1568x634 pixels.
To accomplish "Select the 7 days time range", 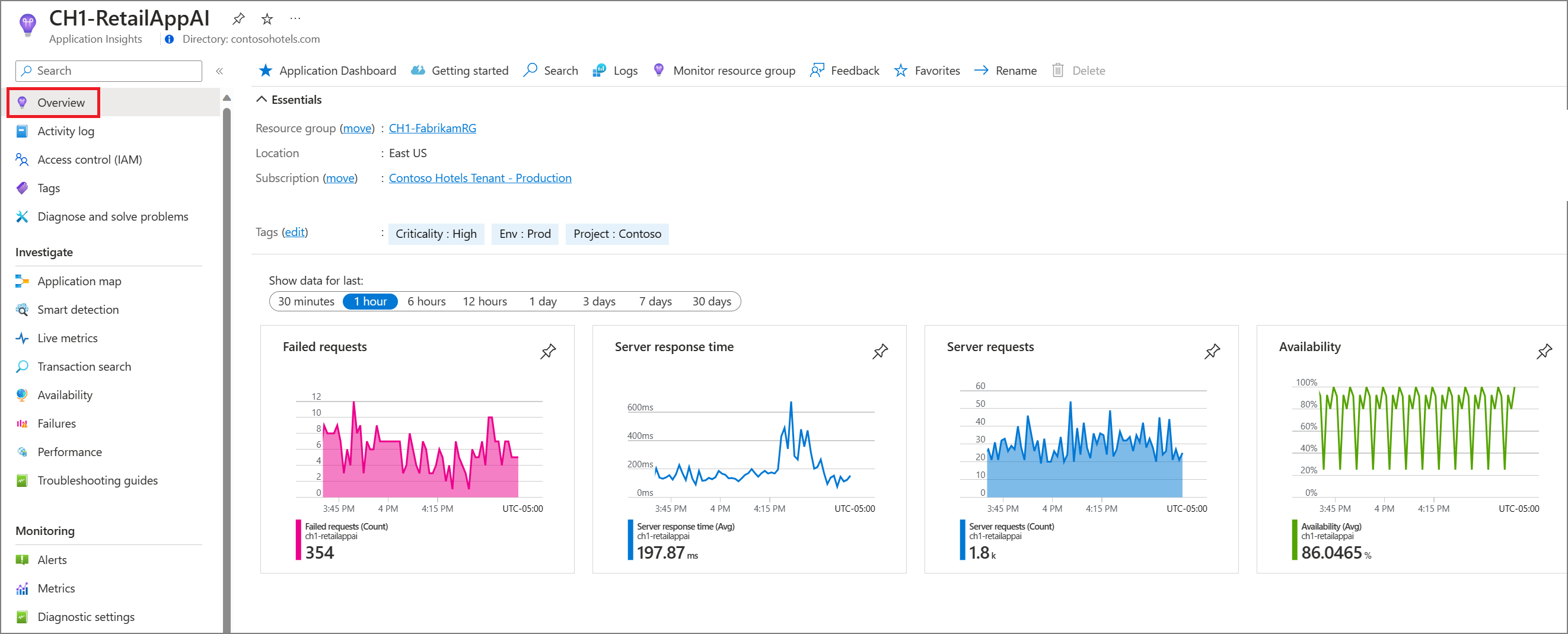I will 655,301.
